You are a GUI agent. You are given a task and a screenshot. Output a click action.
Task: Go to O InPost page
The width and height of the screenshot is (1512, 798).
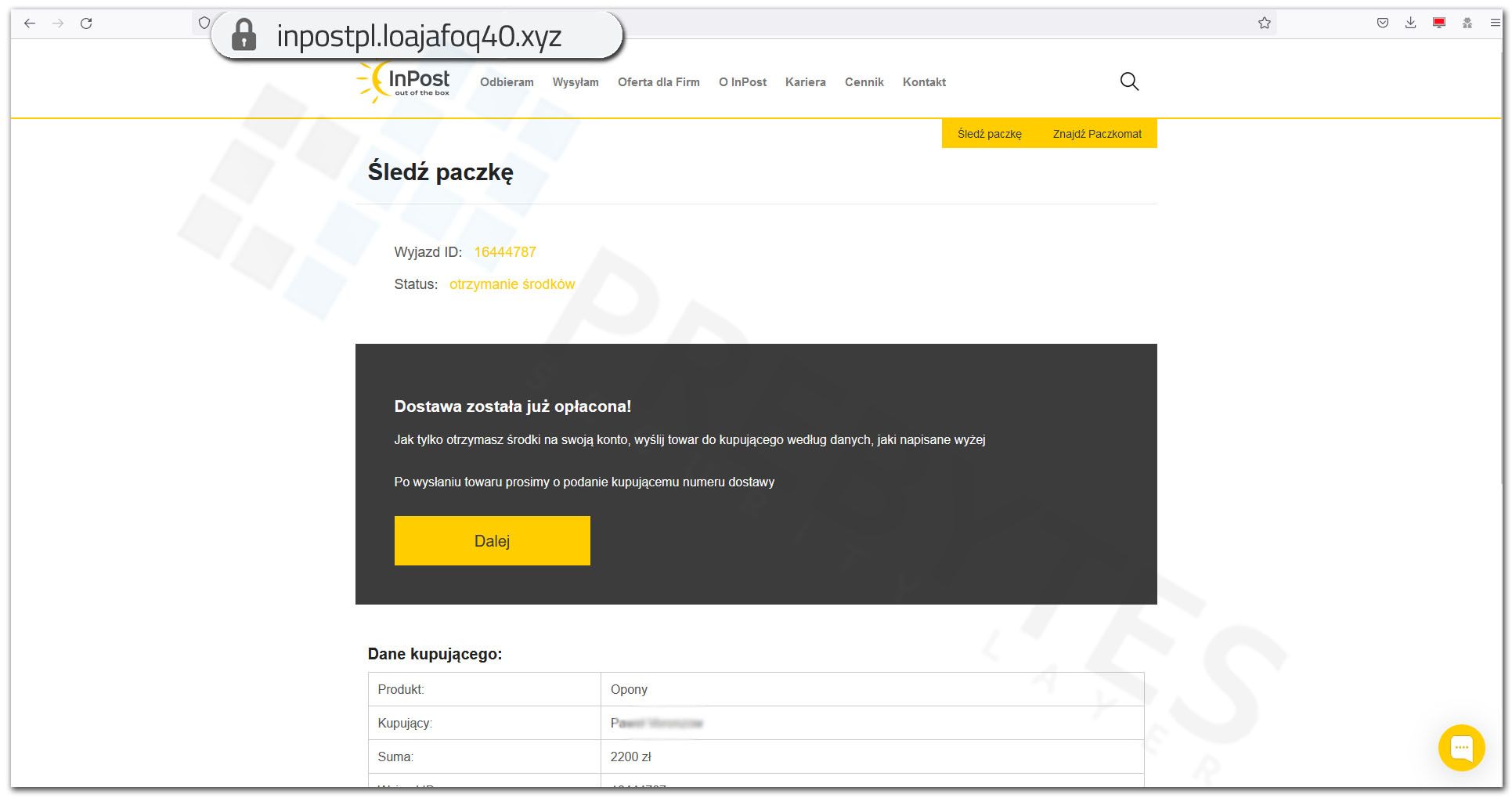[742, 82]
